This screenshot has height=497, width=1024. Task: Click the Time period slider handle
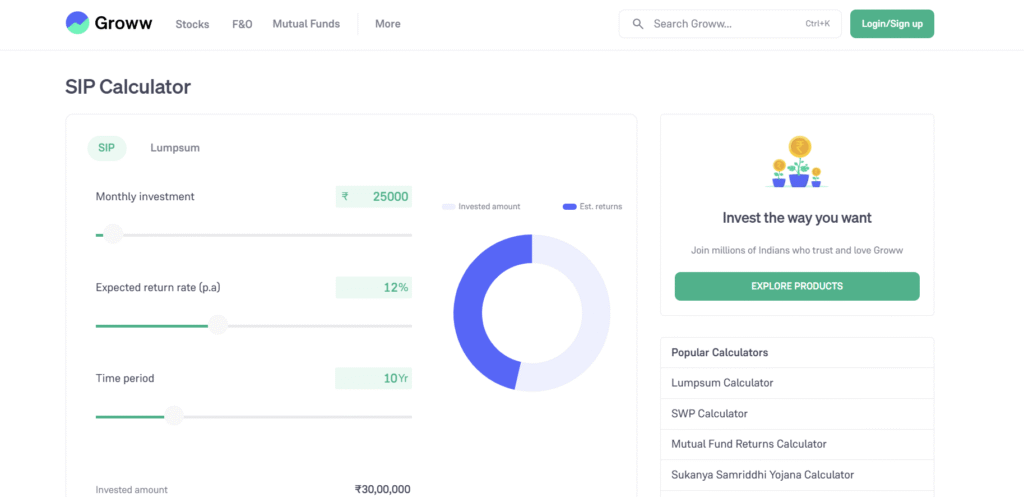click(x=174, y=416)
